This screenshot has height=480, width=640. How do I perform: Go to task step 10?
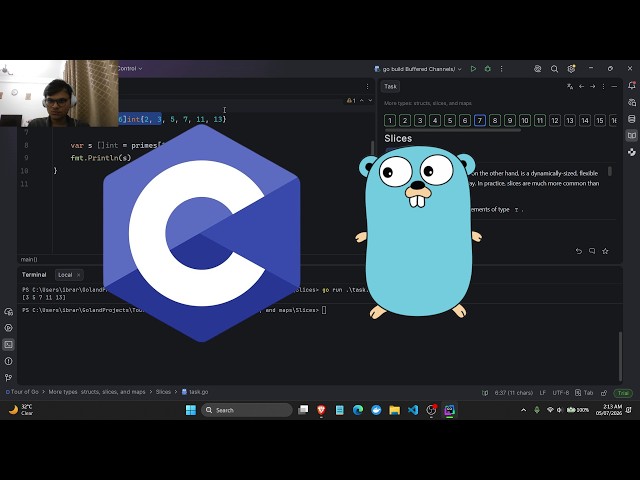pos(525,120)
